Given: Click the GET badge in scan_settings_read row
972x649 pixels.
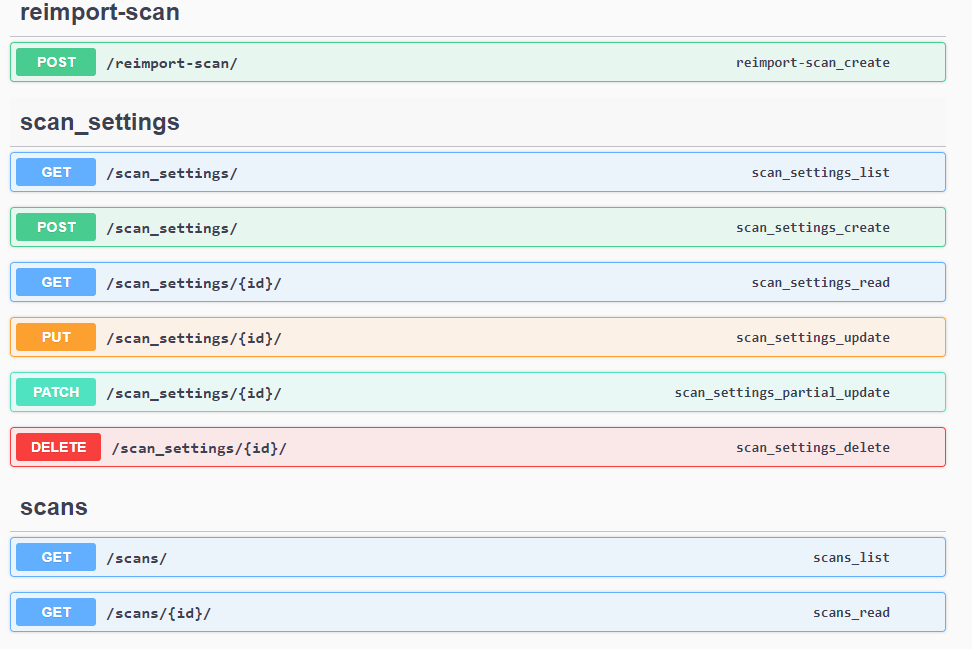Looking at the screenshot, I should tap(56, 282).
